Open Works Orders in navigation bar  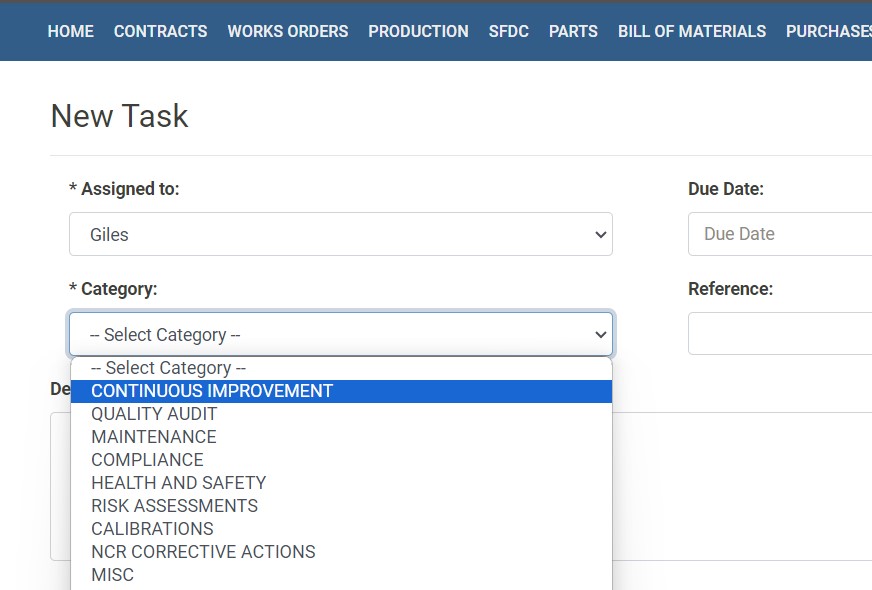(x=287, y=31)
